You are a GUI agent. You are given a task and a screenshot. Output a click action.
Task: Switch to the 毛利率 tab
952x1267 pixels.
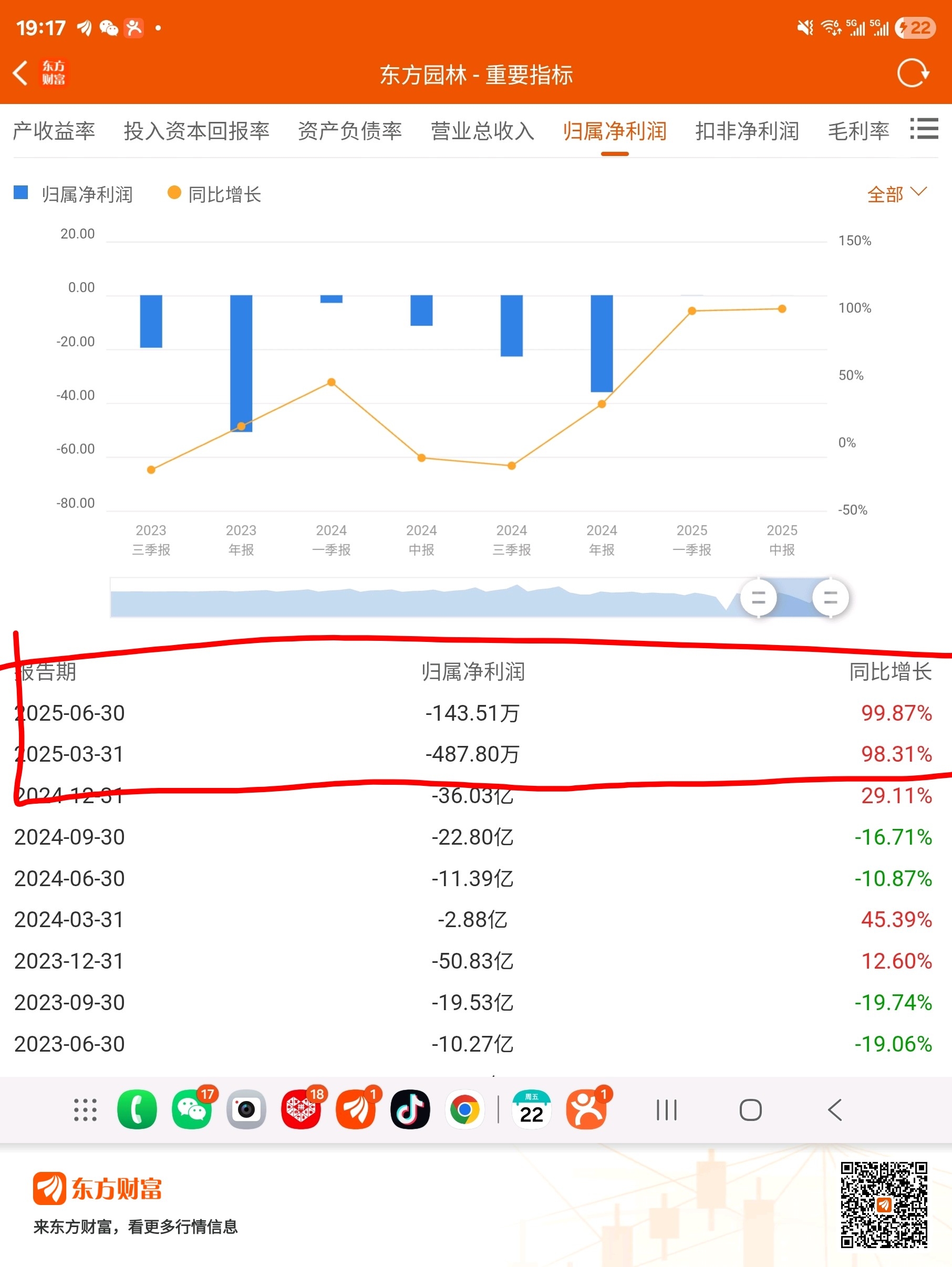pyautogui.click(x=858, y=131)
